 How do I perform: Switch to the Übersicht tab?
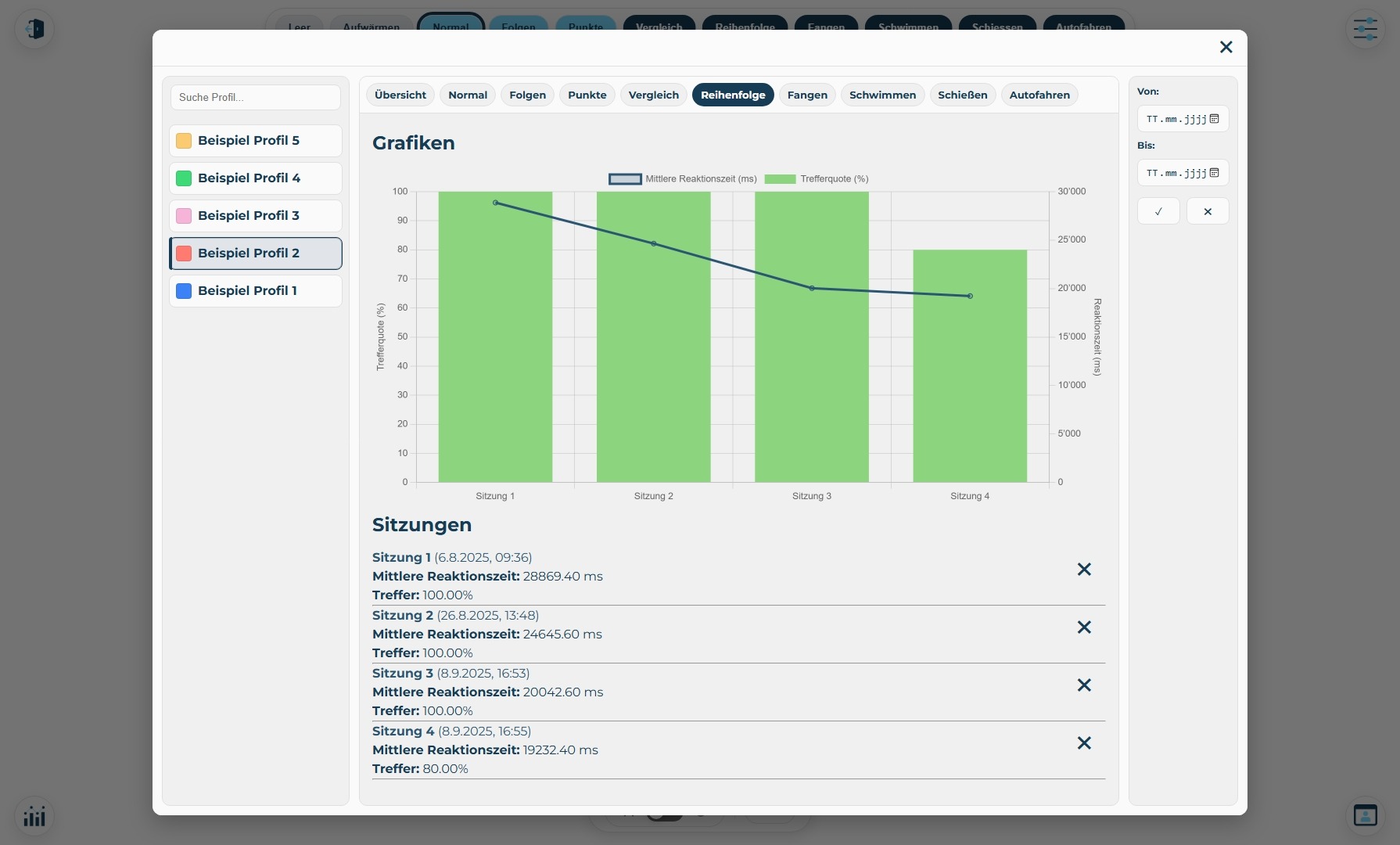[x=400, y=95]
